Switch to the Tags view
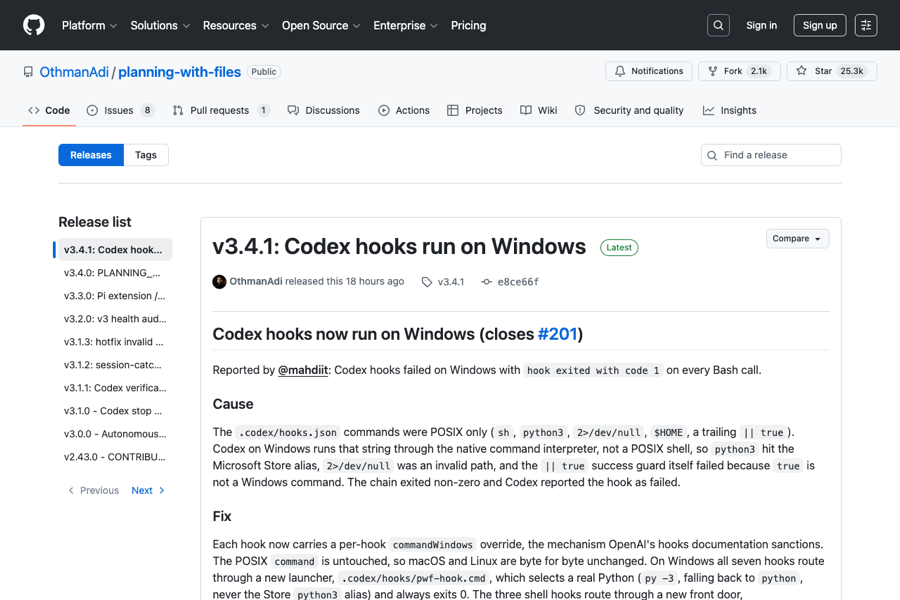 pyautogui.click(x=146, y=155)
